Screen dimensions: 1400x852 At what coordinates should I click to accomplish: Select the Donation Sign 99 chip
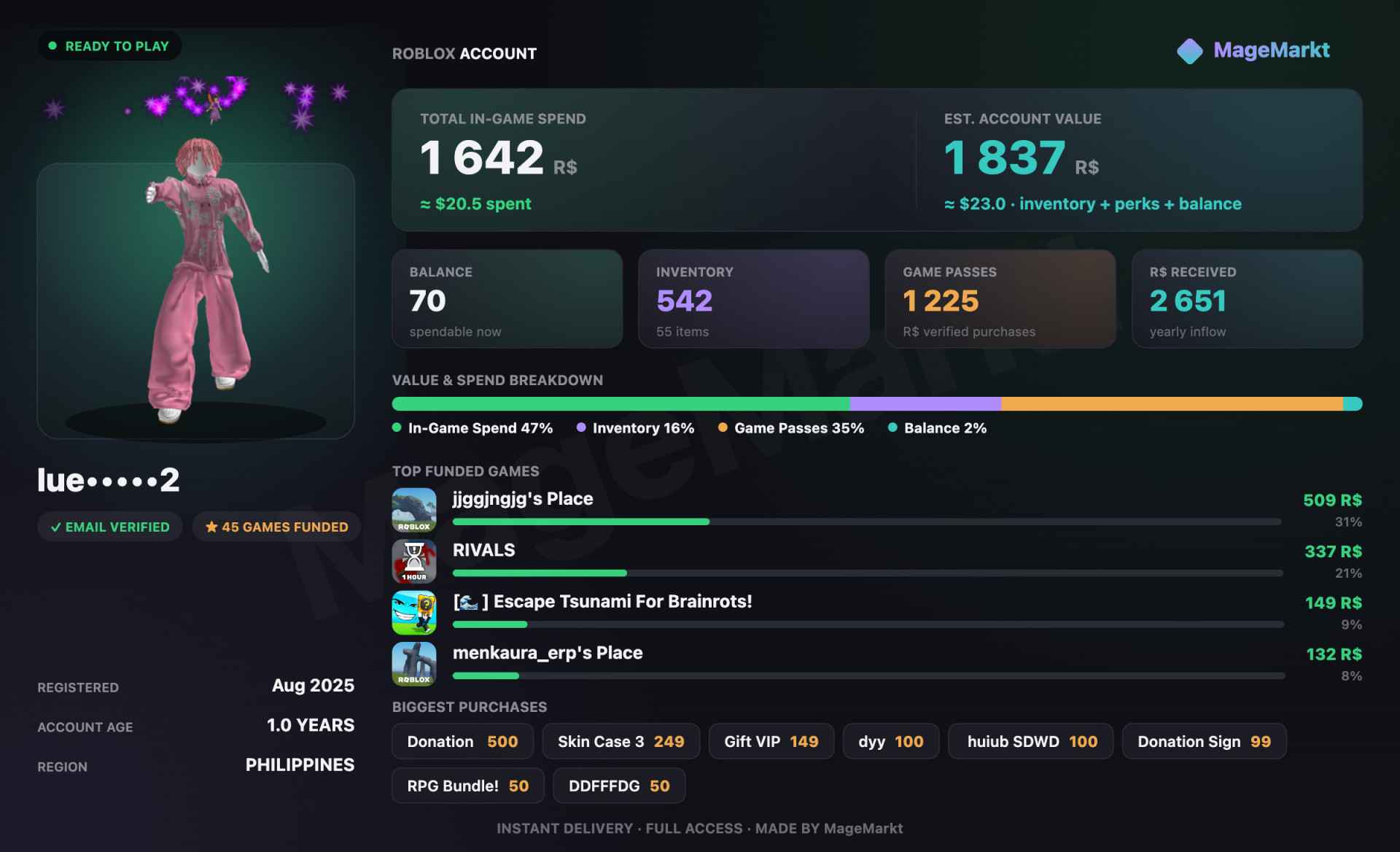click(x=1204, y=742)
